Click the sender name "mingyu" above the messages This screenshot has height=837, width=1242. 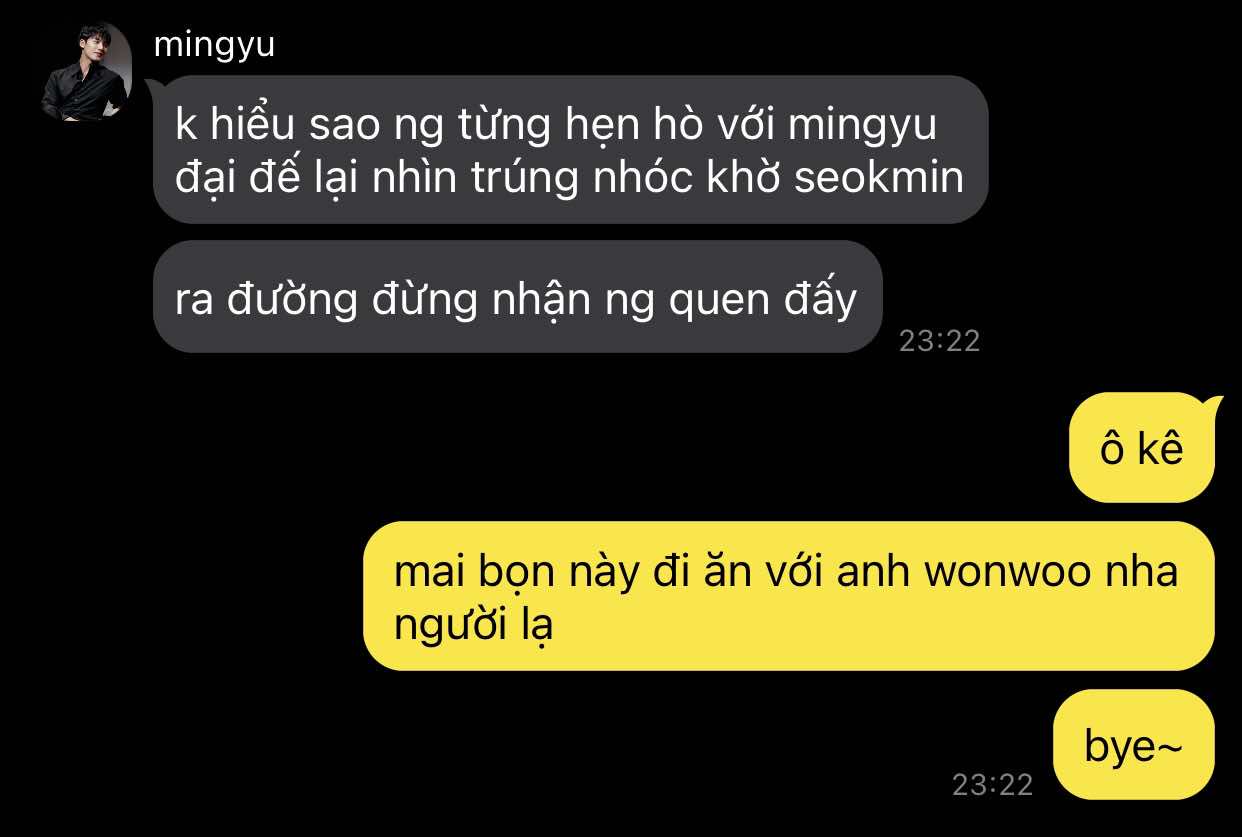(x=214, y=45)
